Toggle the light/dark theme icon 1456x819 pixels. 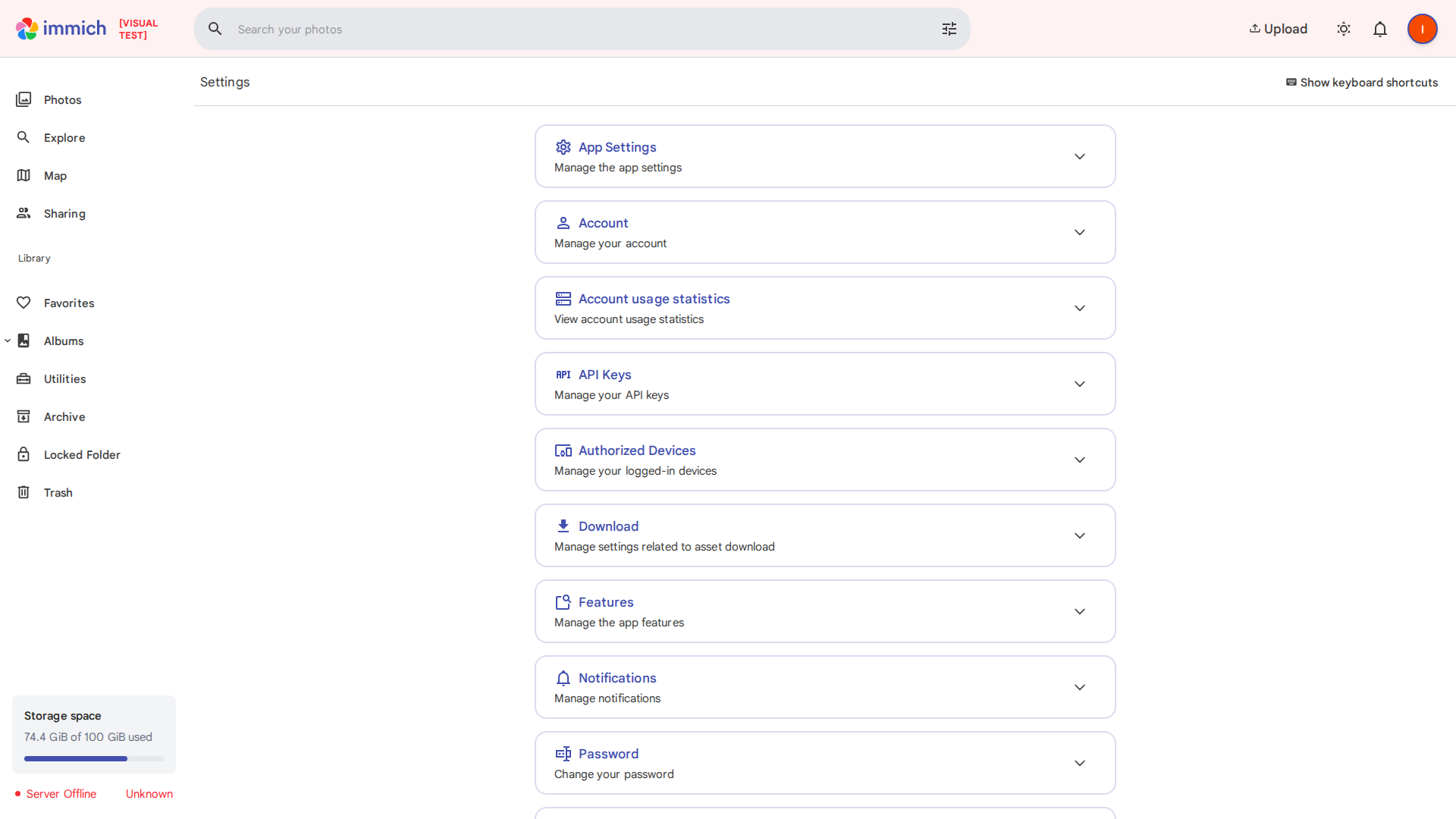coord(1343,29)
